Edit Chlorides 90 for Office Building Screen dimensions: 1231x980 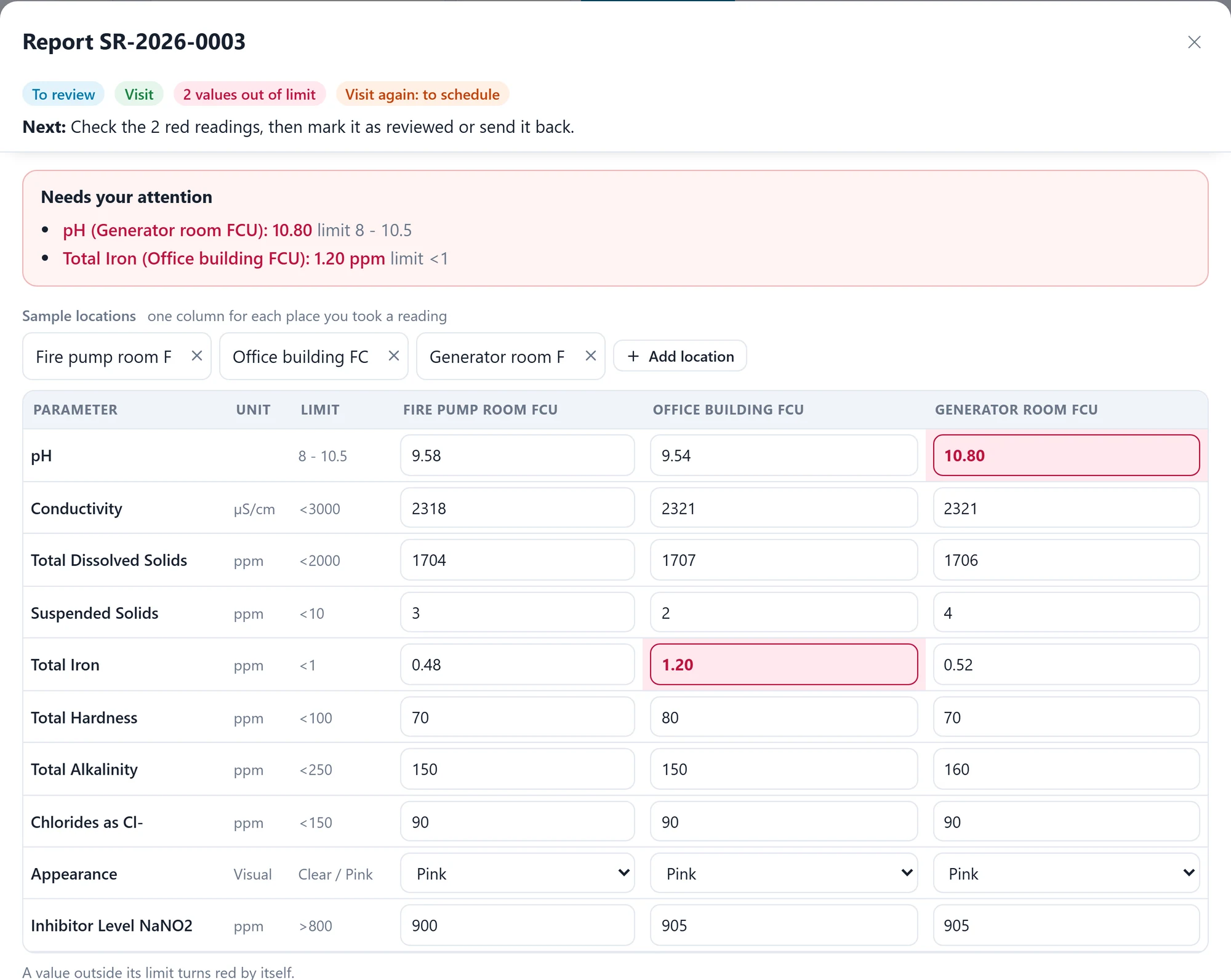[x=784, y=822]
